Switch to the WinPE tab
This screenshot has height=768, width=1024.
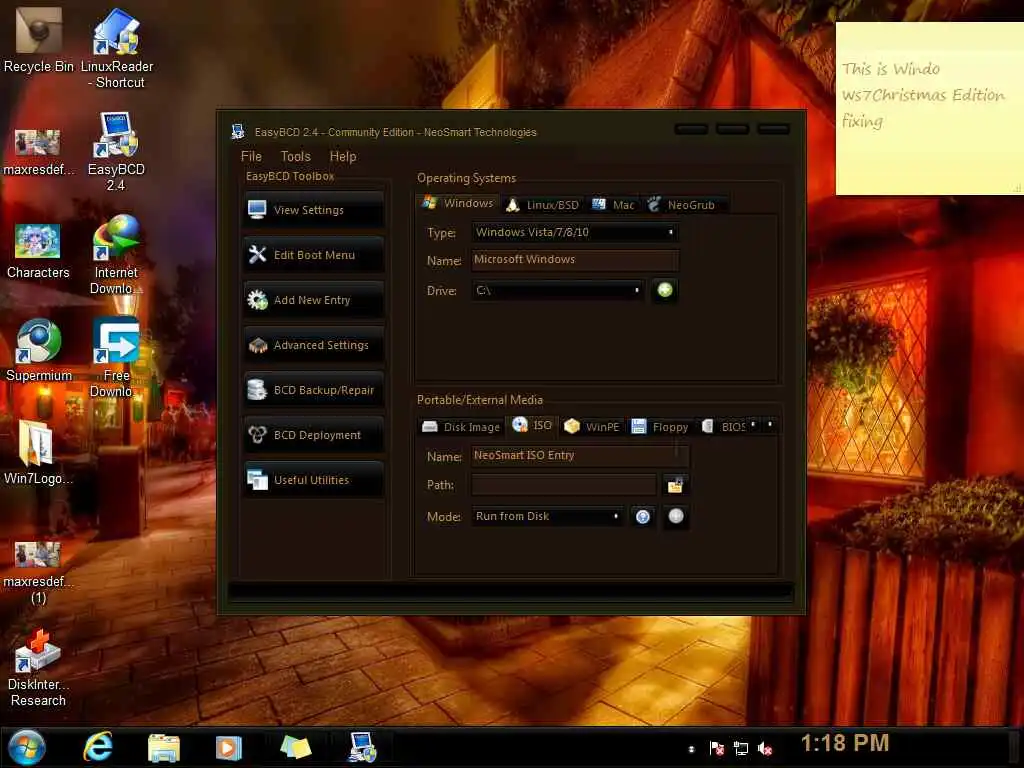[x=592, y=426]
